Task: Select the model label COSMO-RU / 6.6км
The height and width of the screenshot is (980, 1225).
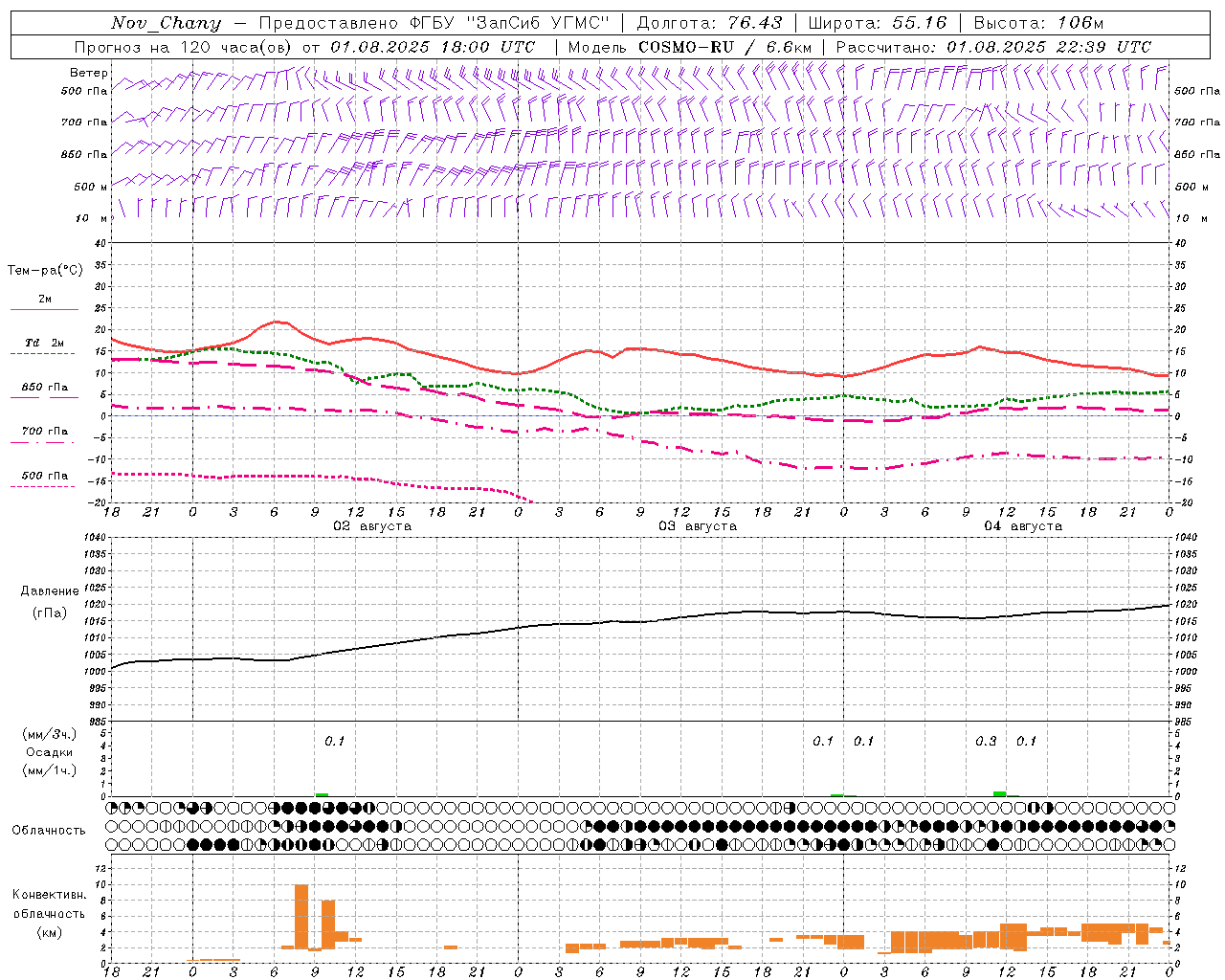Action: pyautogui.click(x=724, y=47)
